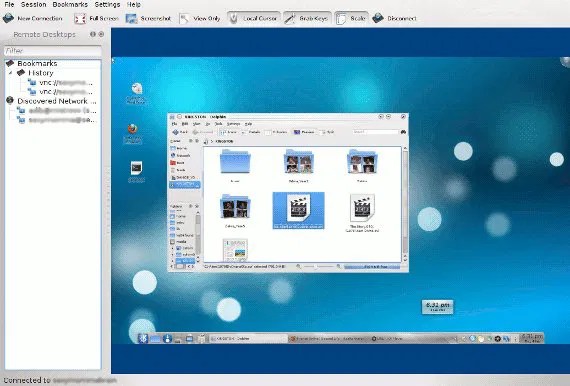
Task: Disconnect from the remote desktop
Action: tap(395, 18)
